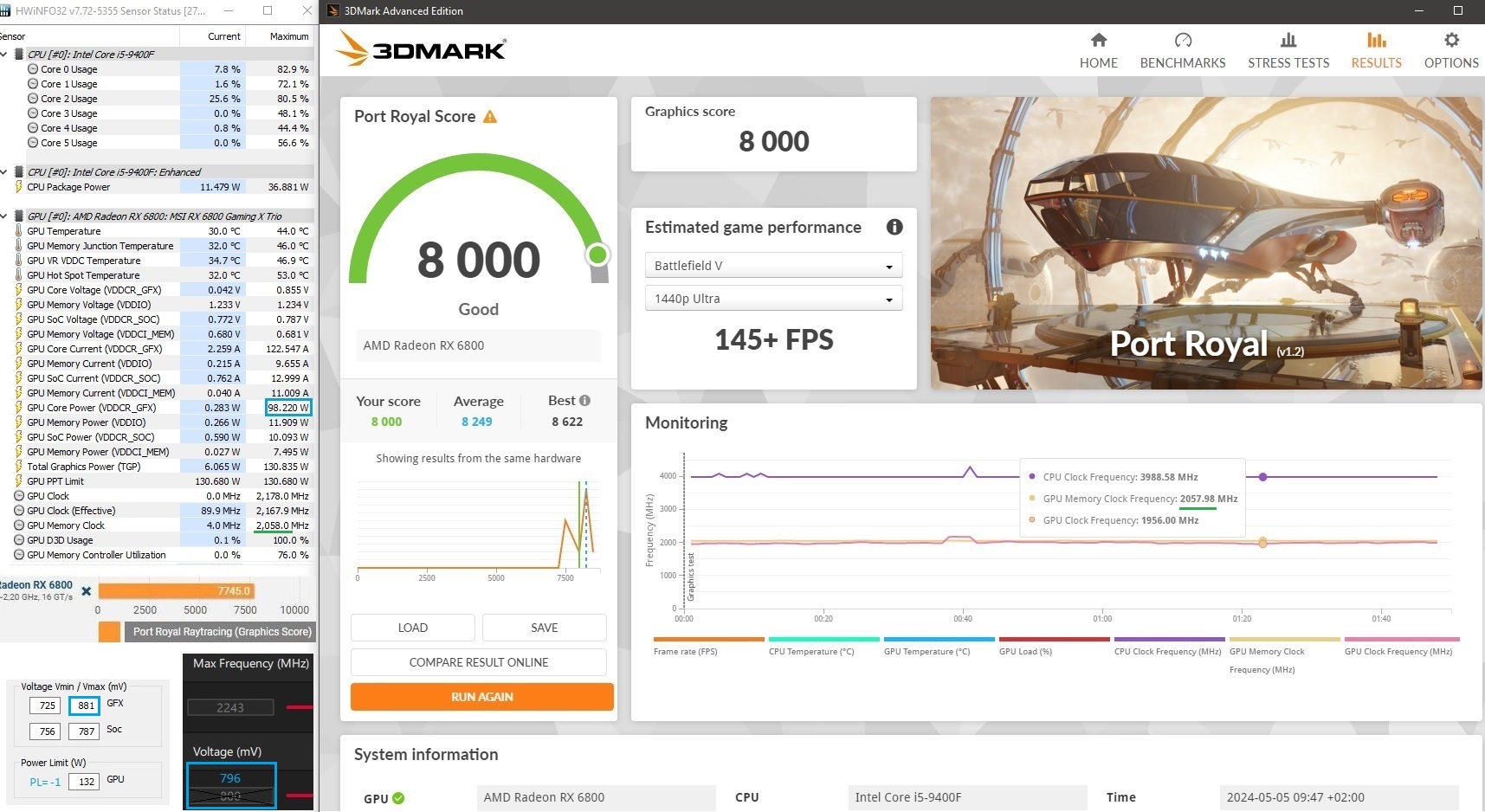Open the BENCHMARKS tab in 3DMark

point(1183,51)
